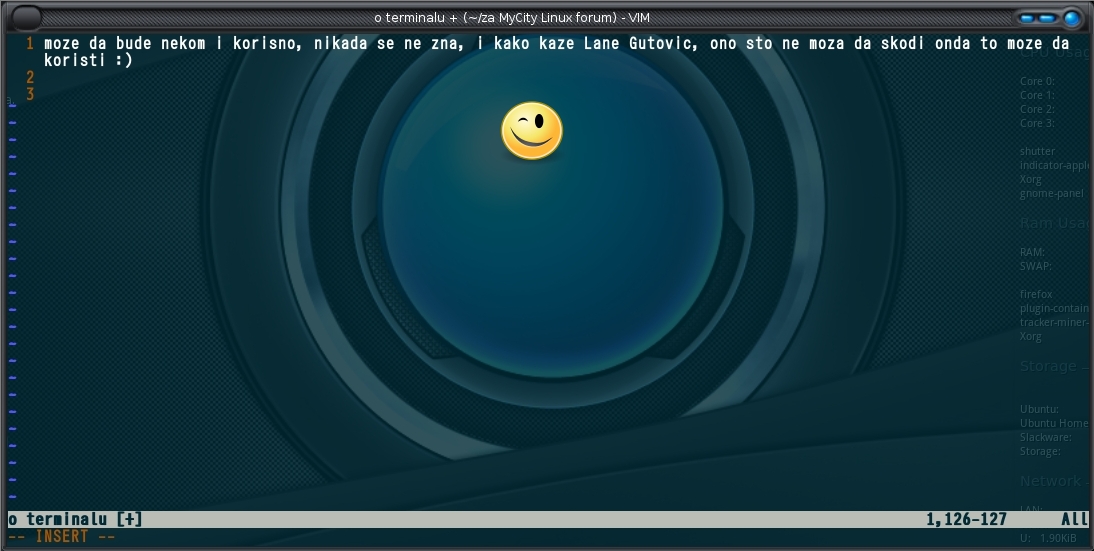Screen dimensions: 1094x551
Task: Click the 'firefox' process in desktop monitor
Action: [x=1036, y=294]
